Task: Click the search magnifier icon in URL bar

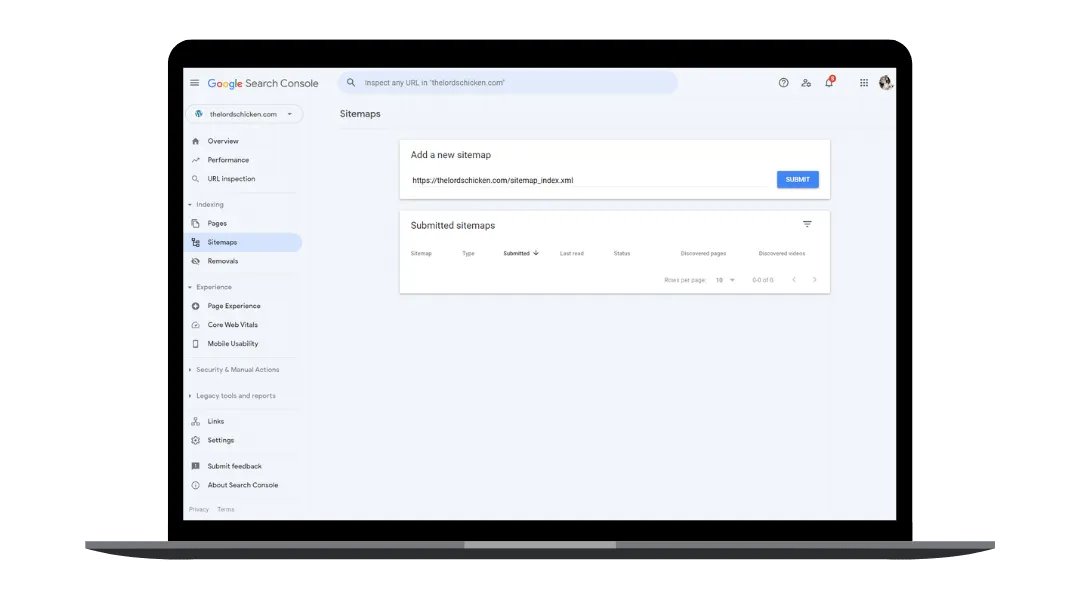Action: point(351,83)
